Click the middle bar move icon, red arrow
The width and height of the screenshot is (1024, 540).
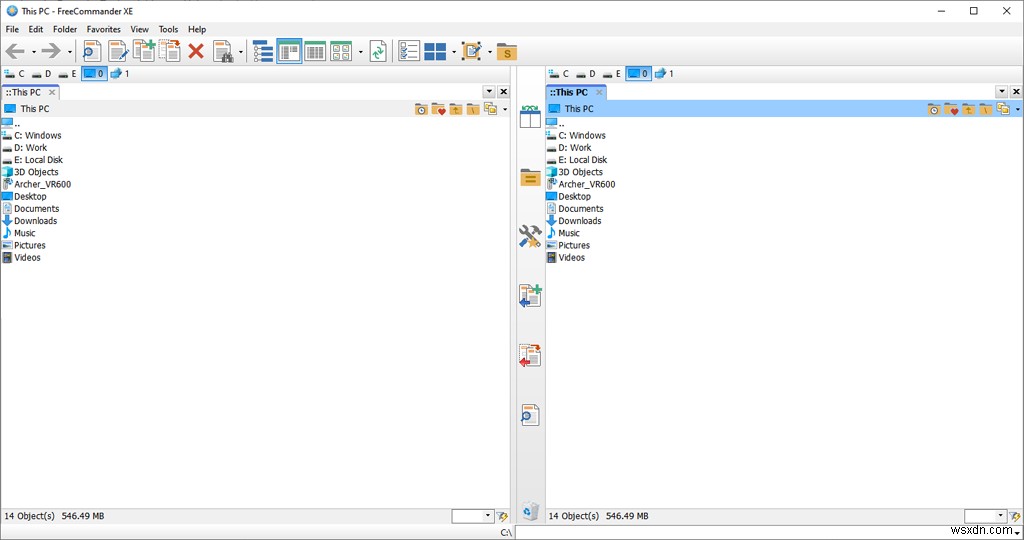[x=530, y=355]
